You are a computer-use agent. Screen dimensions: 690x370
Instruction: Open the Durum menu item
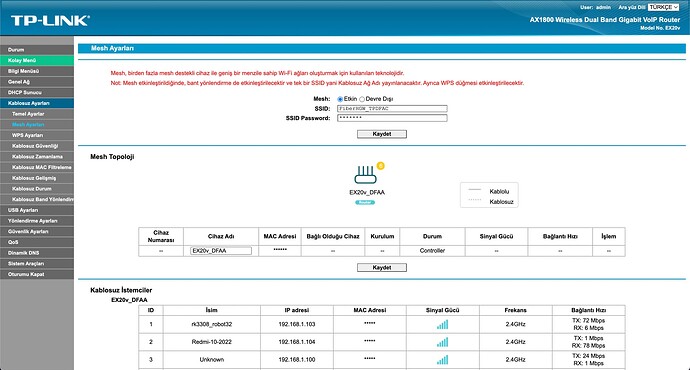(37, 50)
